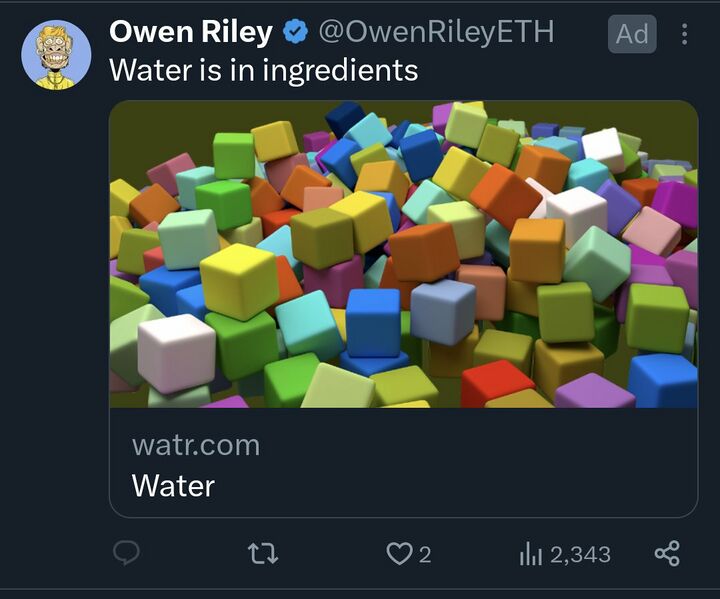Image resolution: width=720 pixels, height=599 pixels.
Task: Click the "Water is in ingredients" text
Action: [x=263, y=70]
